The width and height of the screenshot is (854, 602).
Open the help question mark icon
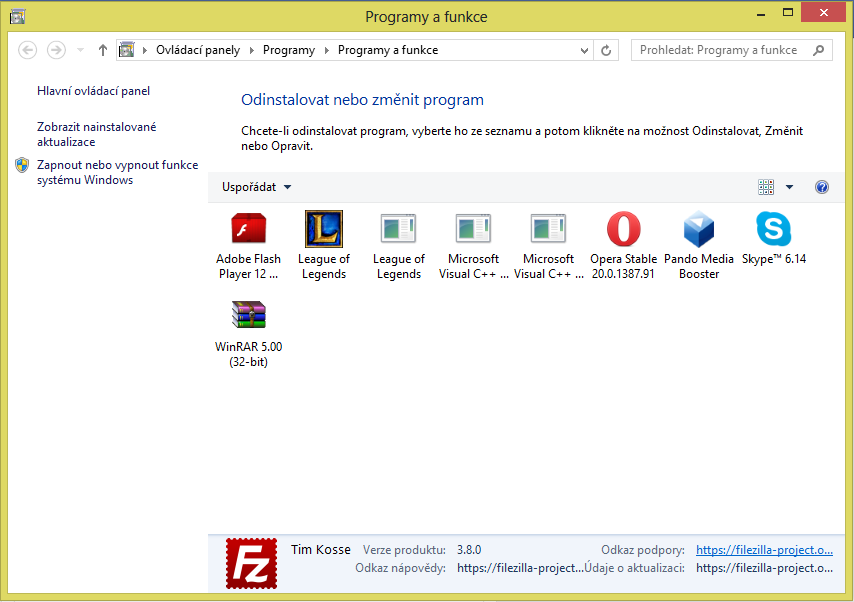tap(822, 187)
